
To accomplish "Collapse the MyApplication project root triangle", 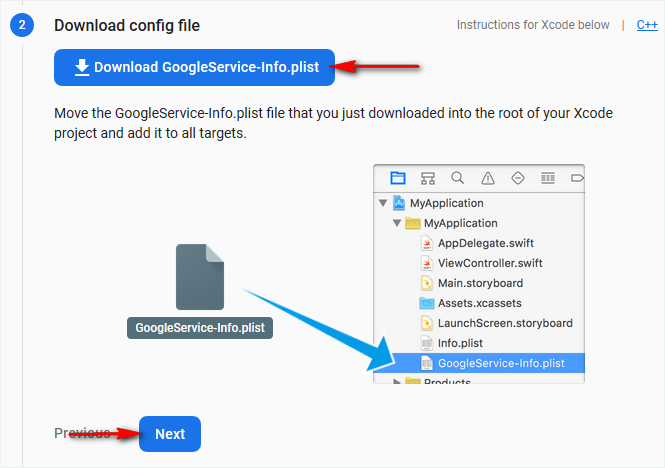I will [383, 203].
